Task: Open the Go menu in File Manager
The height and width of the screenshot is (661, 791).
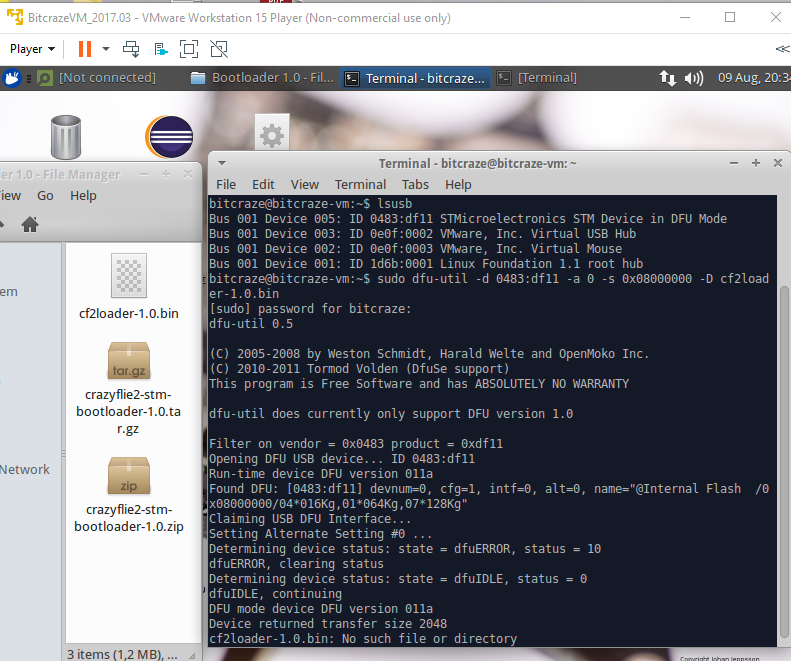Action: coord(45,196)
